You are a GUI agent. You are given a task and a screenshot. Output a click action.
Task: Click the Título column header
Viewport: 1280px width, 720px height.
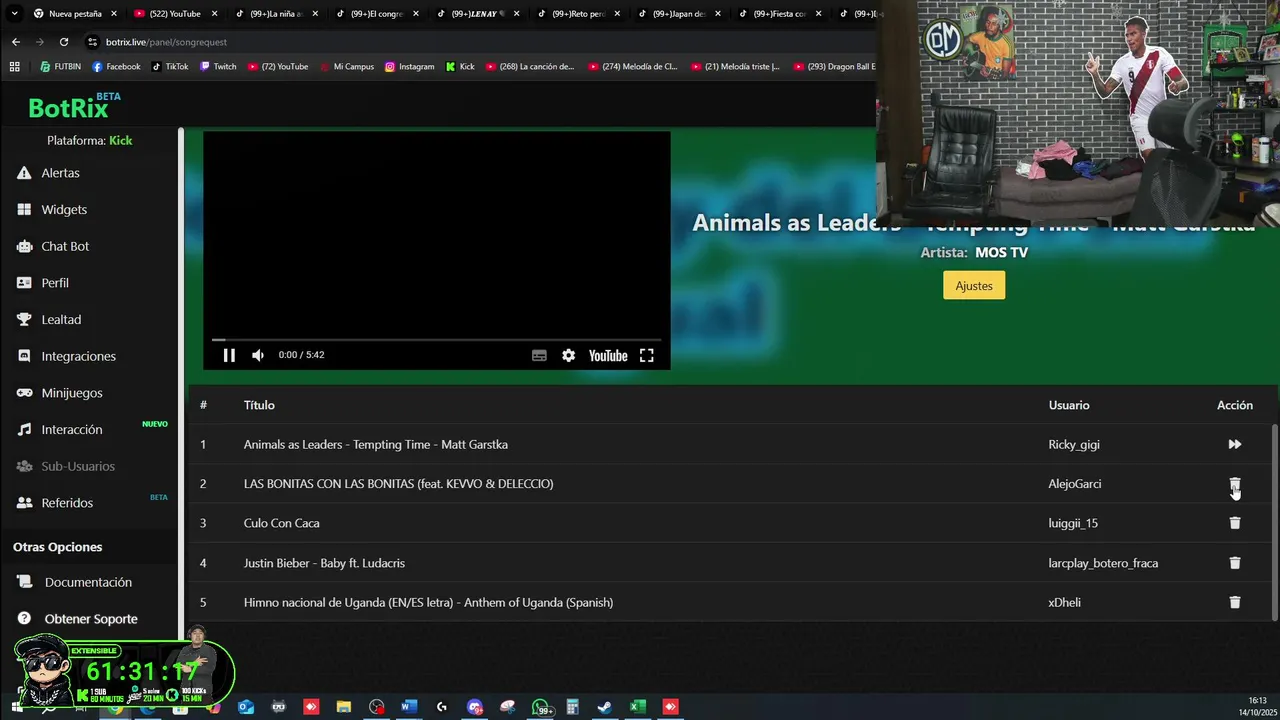pyautogui.click(x=259, y=405)
